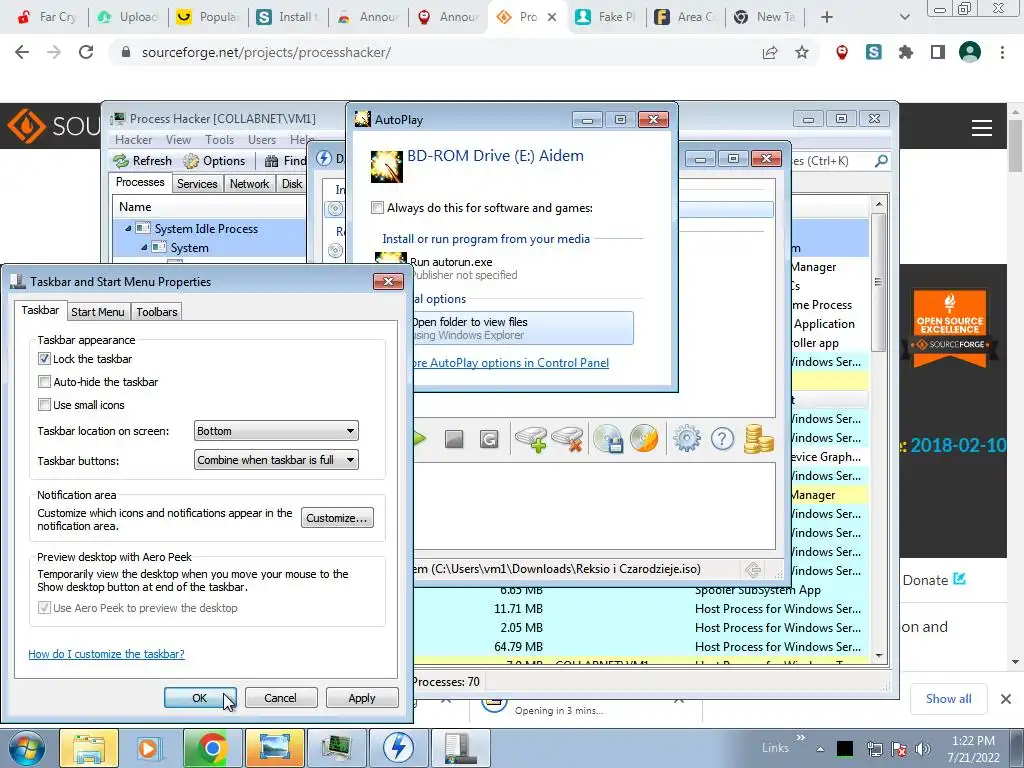Open preferences via the gear icon

(686, 439)
